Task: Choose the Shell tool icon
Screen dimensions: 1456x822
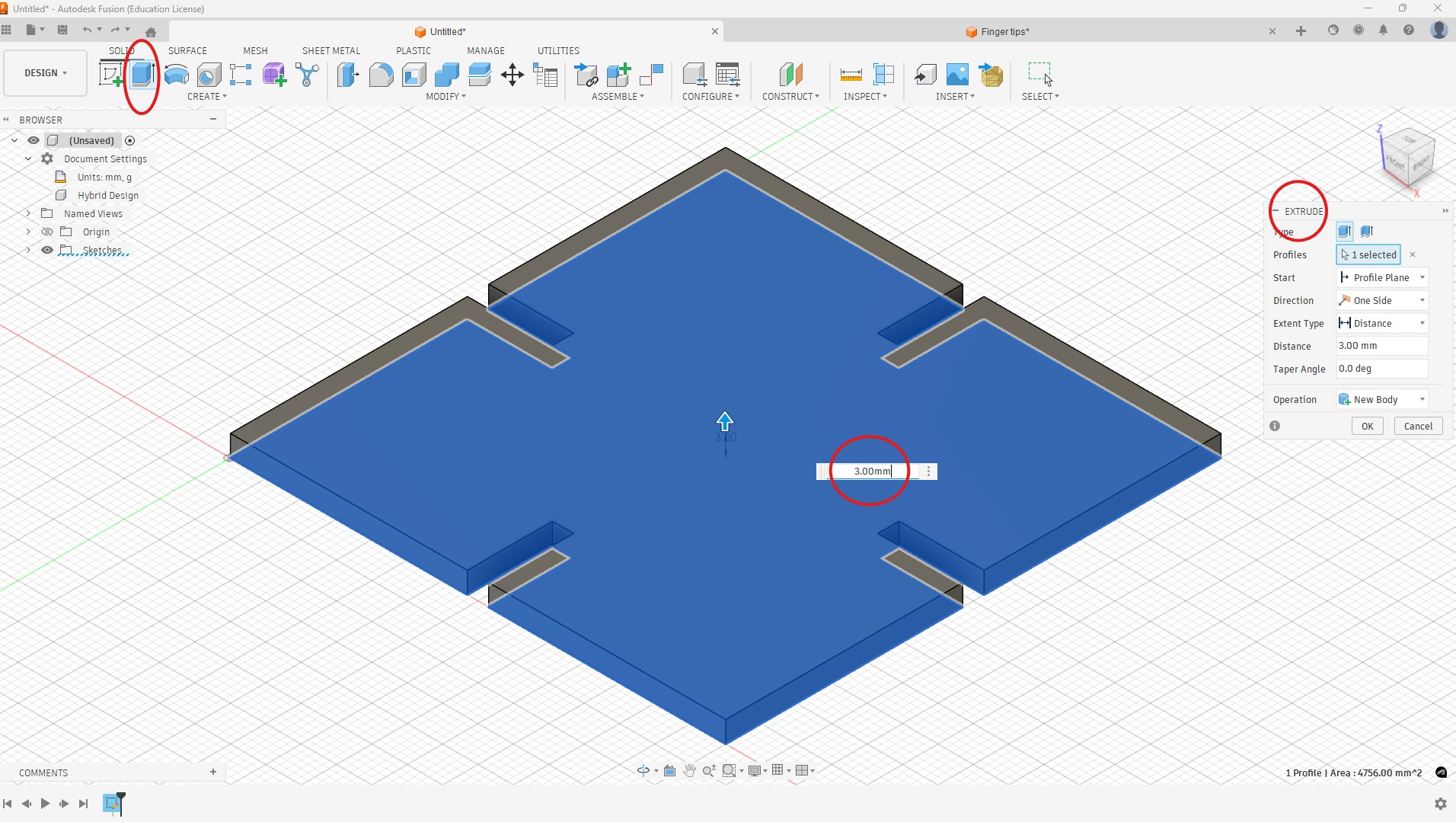Action: click(413, 75)
